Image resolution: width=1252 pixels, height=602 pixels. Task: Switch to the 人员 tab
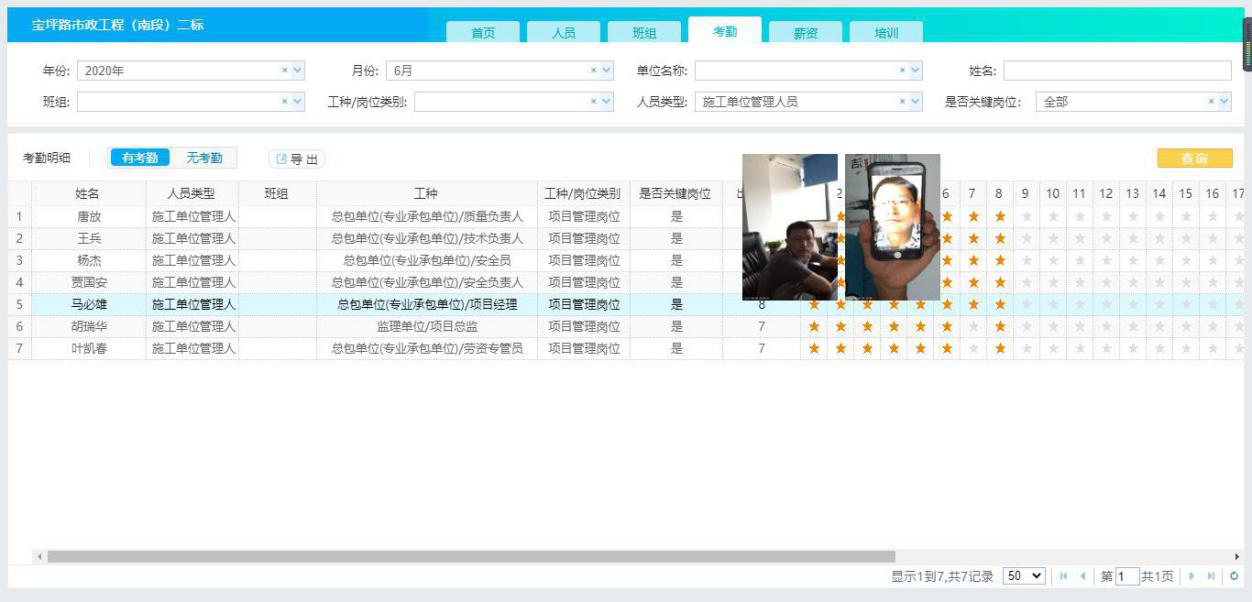[564, 32]
